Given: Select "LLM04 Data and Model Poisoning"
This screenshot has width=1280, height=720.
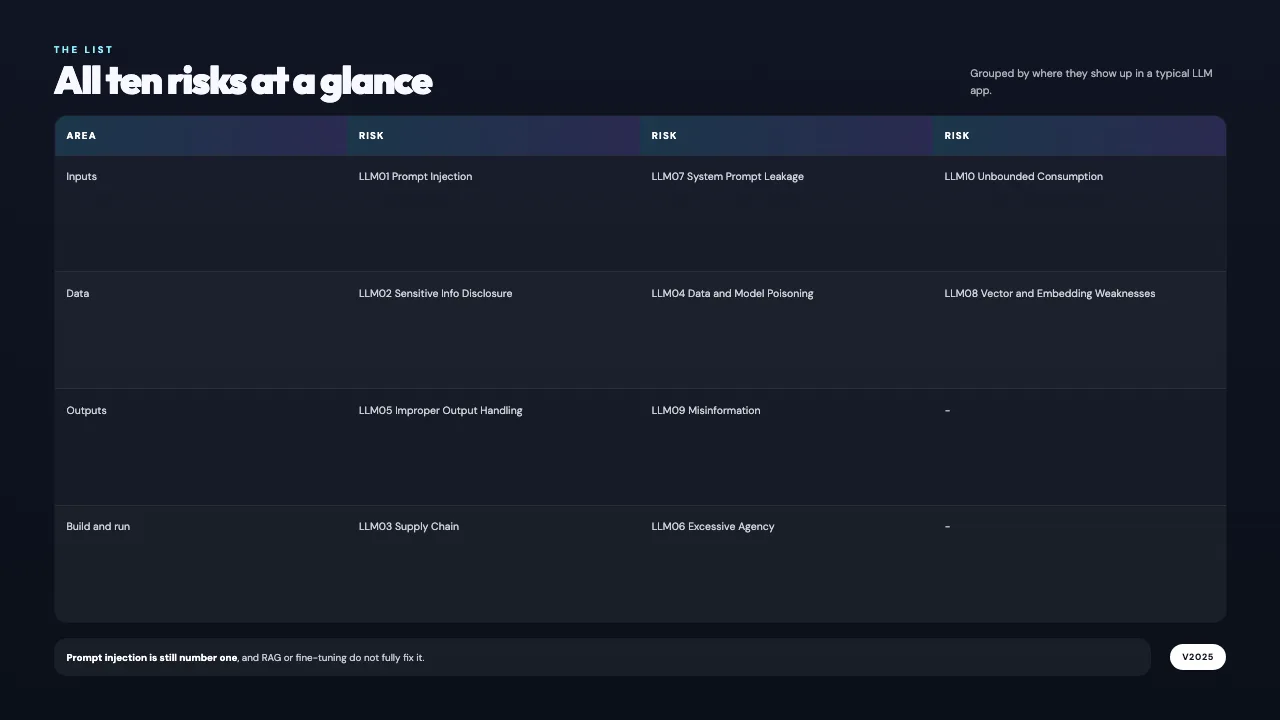Looking at the screenshot, I should click(x=732, y=294).
